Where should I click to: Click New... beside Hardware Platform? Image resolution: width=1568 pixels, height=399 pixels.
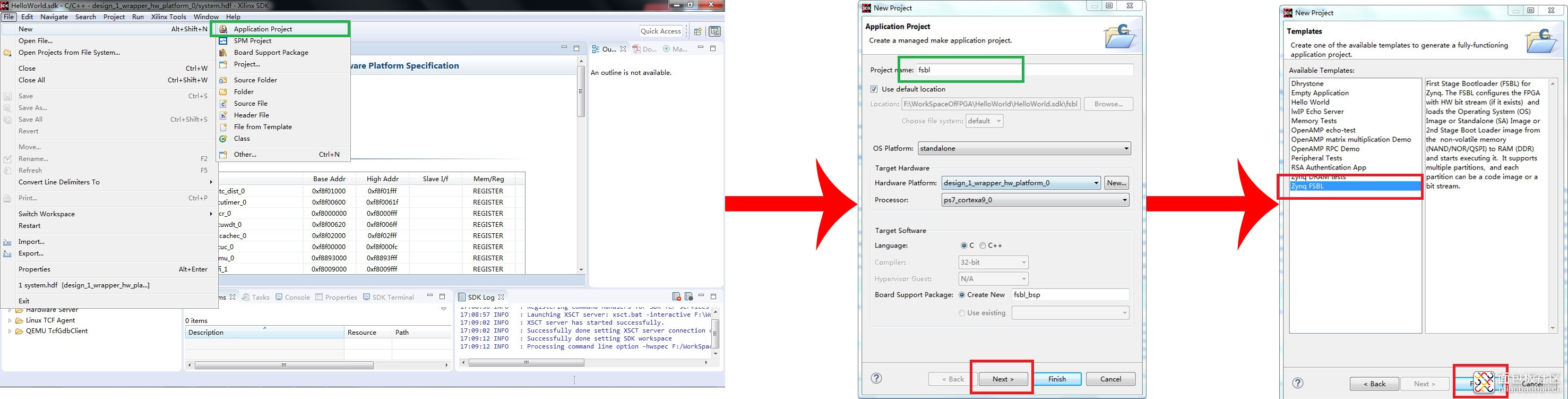1116,183
